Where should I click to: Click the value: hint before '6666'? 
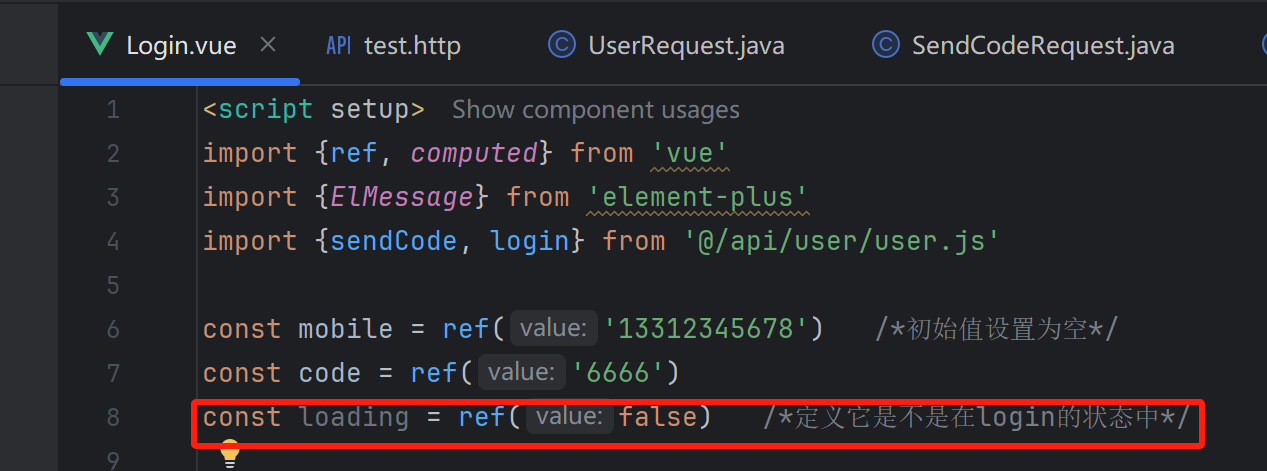(x=522, y=373)
